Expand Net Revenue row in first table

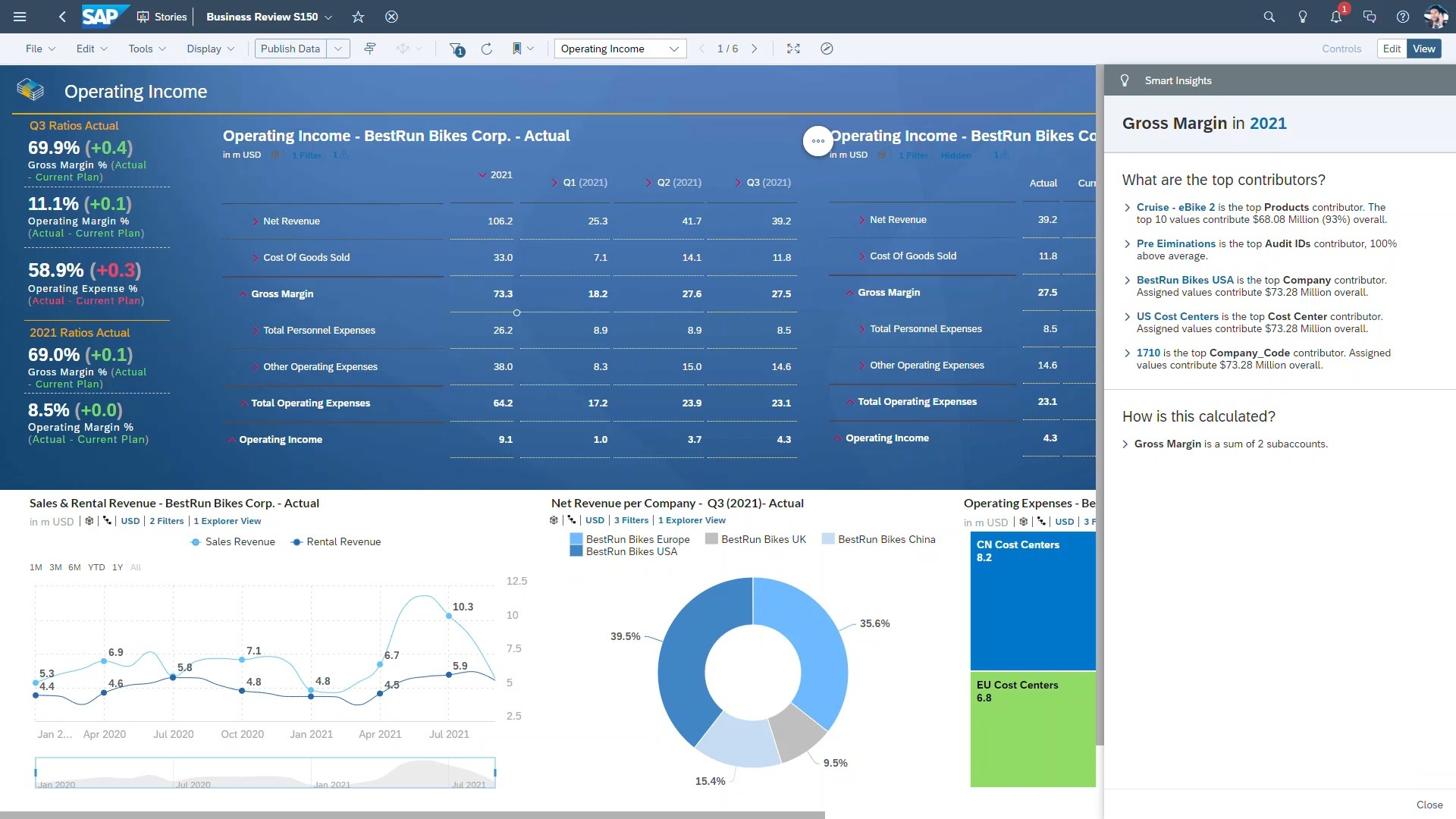(x=256, y=221)
